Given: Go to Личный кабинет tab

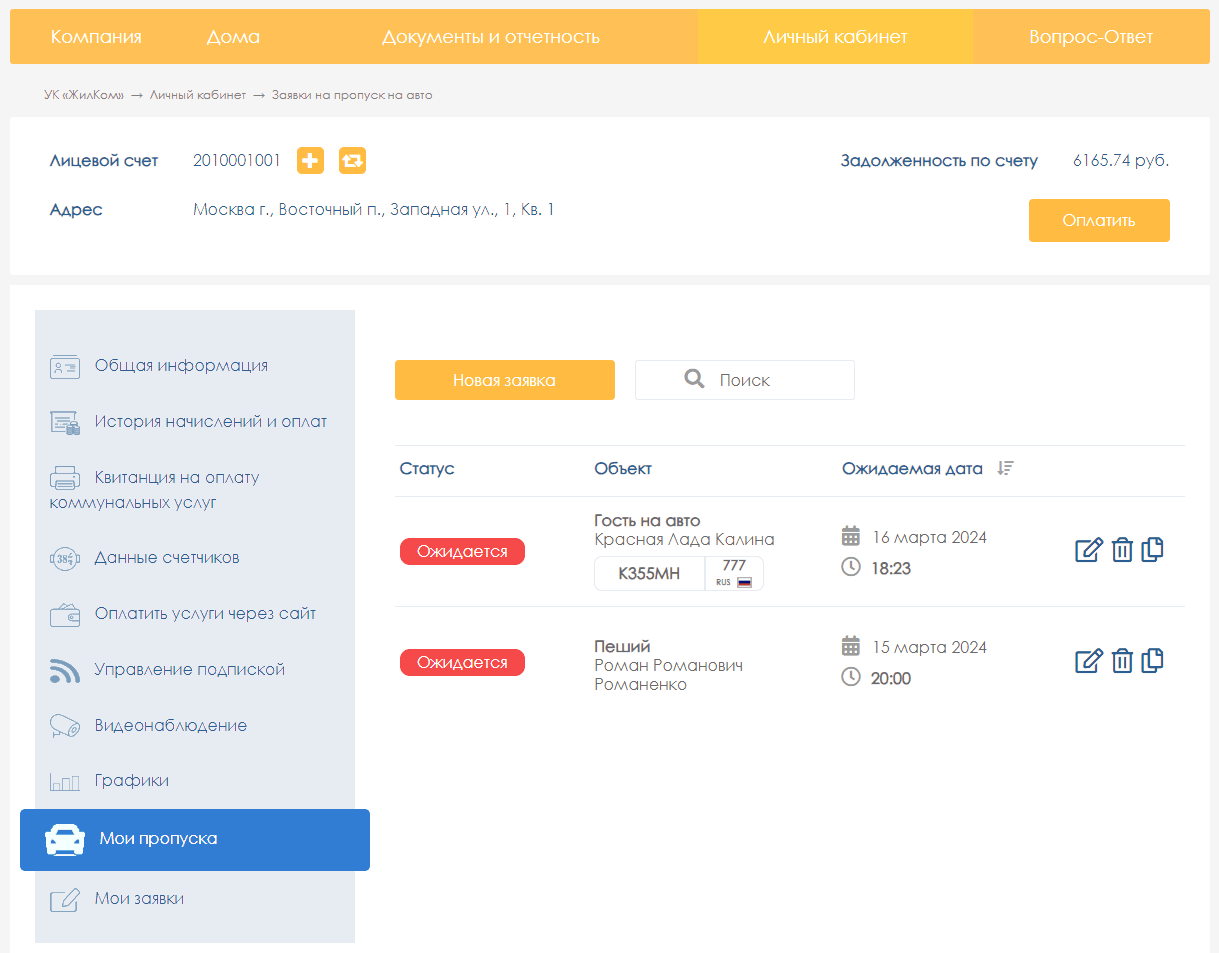Looking at the screenshot, I should [835, 37].
